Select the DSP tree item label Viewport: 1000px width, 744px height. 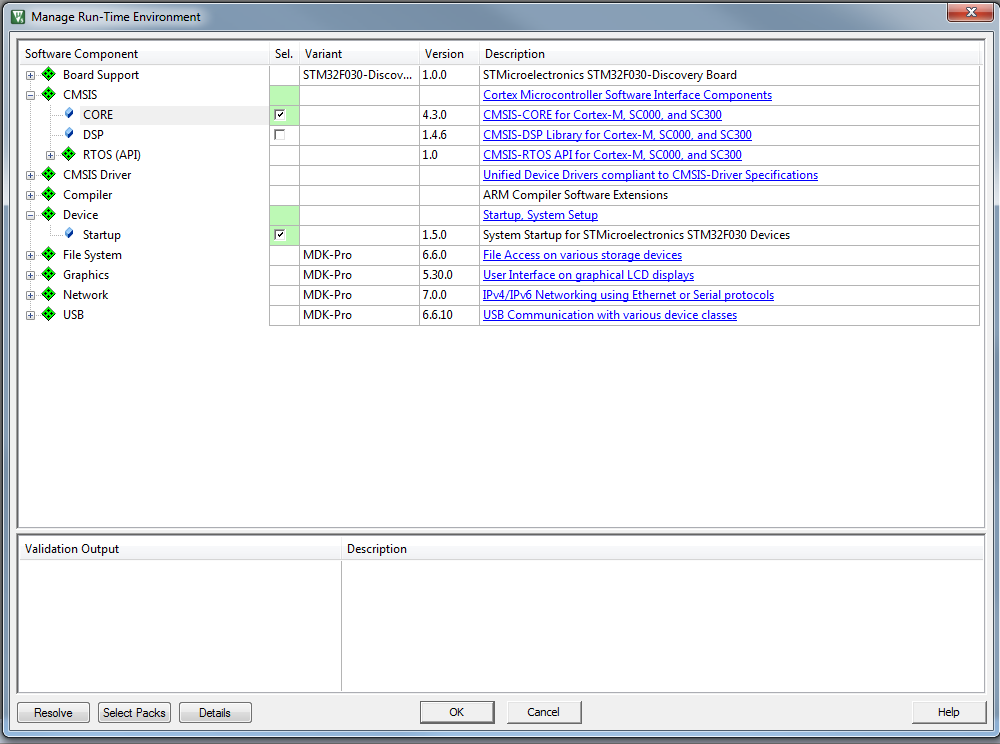pos(93,135)
